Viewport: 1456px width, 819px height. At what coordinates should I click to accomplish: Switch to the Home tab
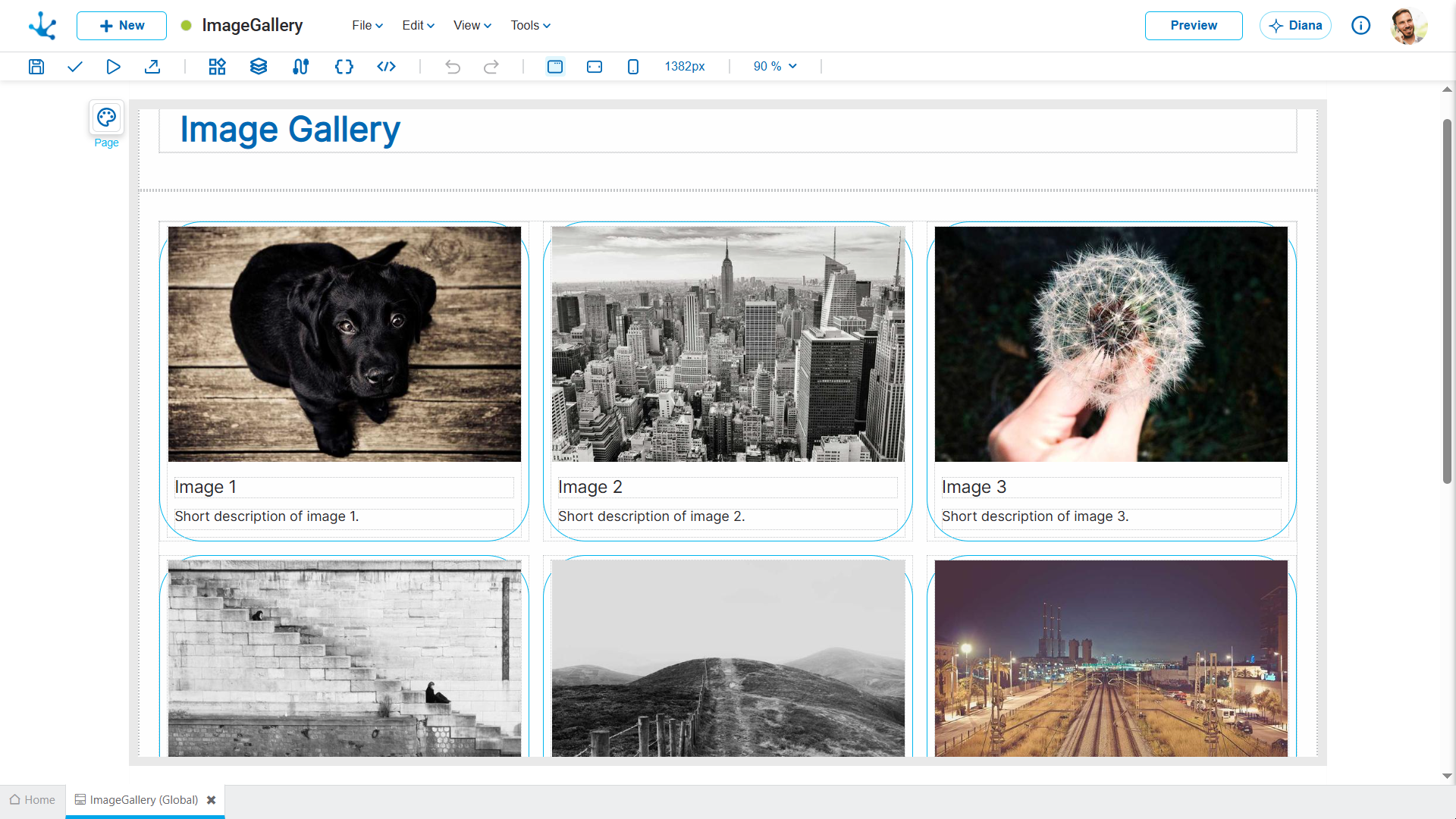tap(33, 800)
